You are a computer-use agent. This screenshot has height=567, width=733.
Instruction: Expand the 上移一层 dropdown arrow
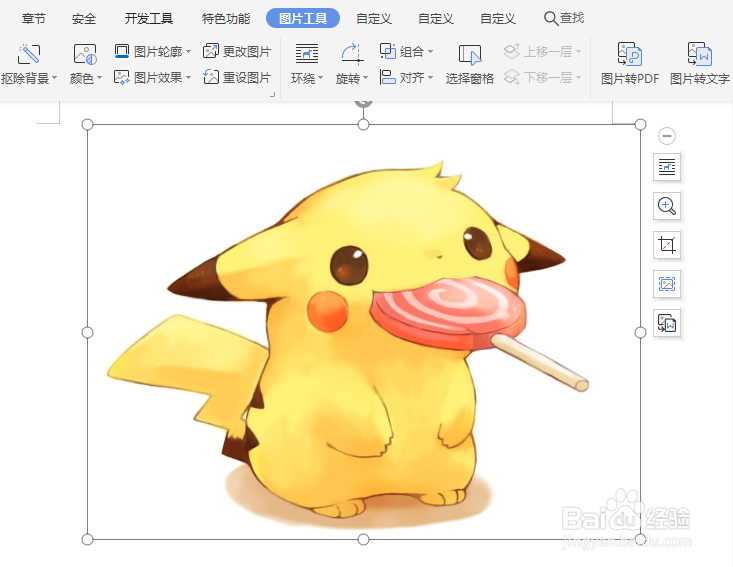coord(578,51)
